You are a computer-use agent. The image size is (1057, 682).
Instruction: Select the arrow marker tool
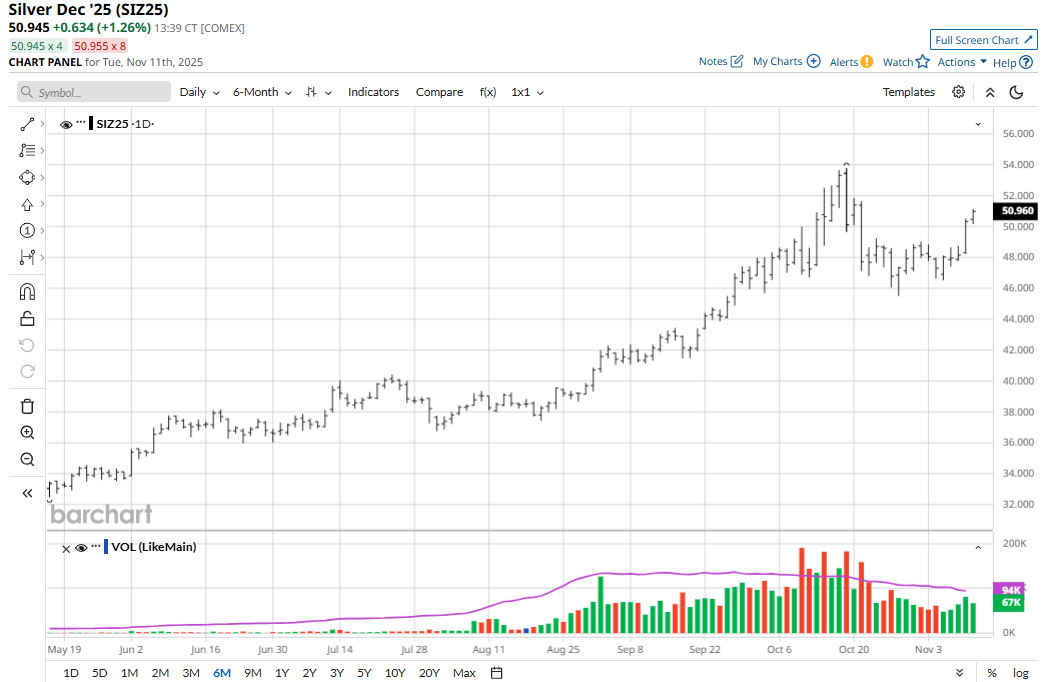click(x=27, y=204)
